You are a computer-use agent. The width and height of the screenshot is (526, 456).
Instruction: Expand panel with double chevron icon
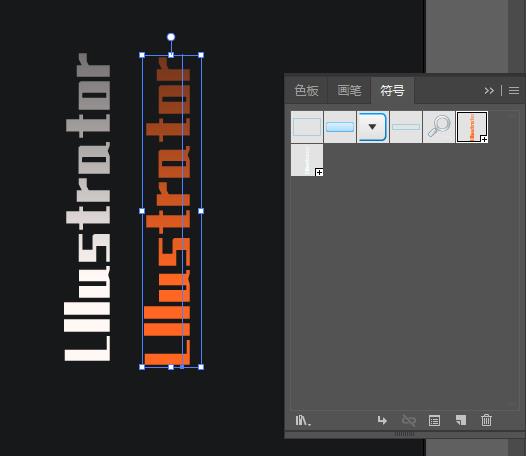coord(489,91)
